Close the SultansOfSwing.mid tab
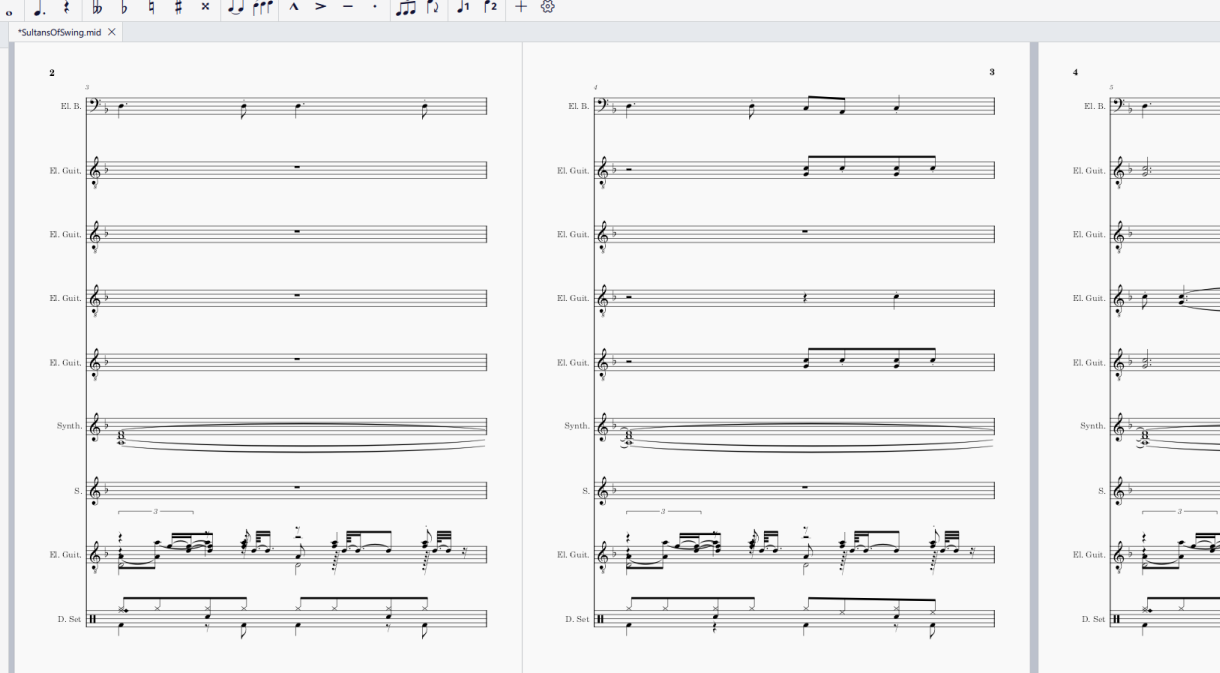1220x673 pixels. click(x=112, y=32)
